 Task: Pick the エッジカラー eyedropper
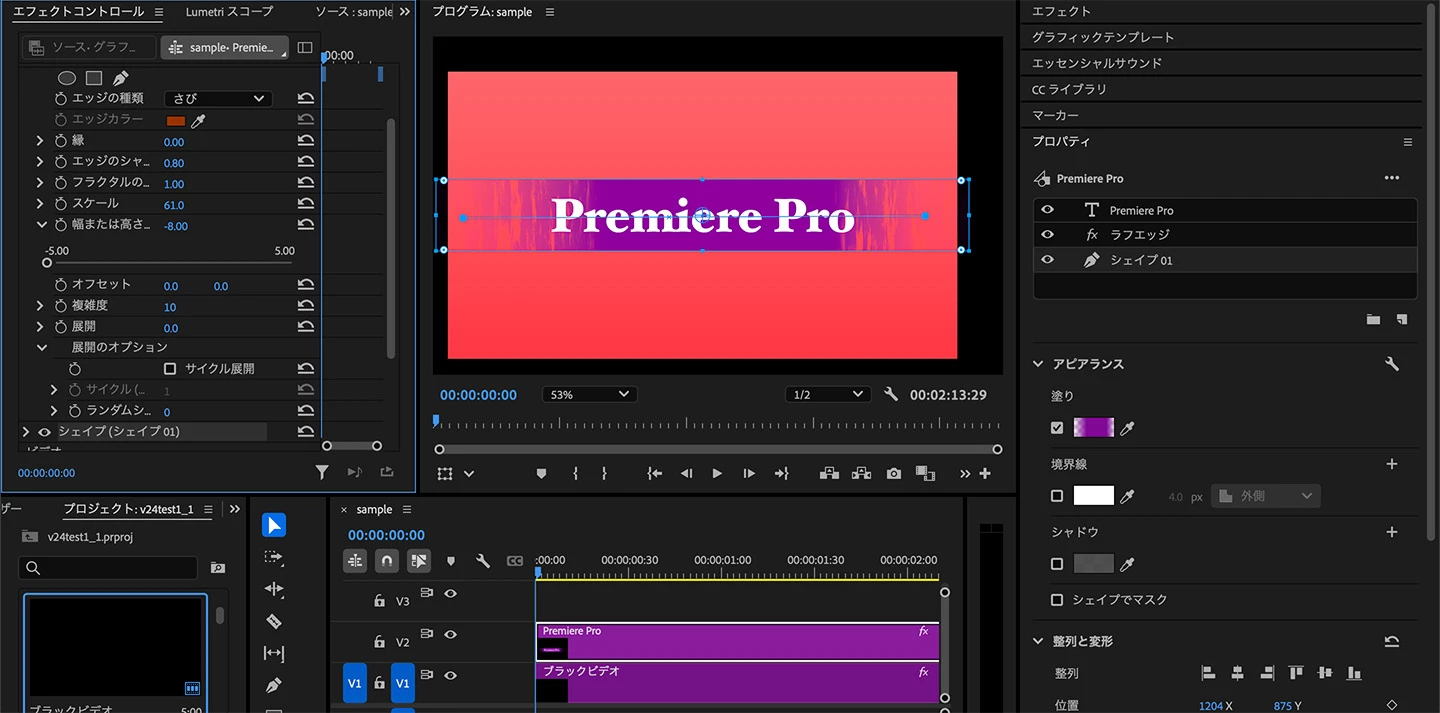(199, 120)
